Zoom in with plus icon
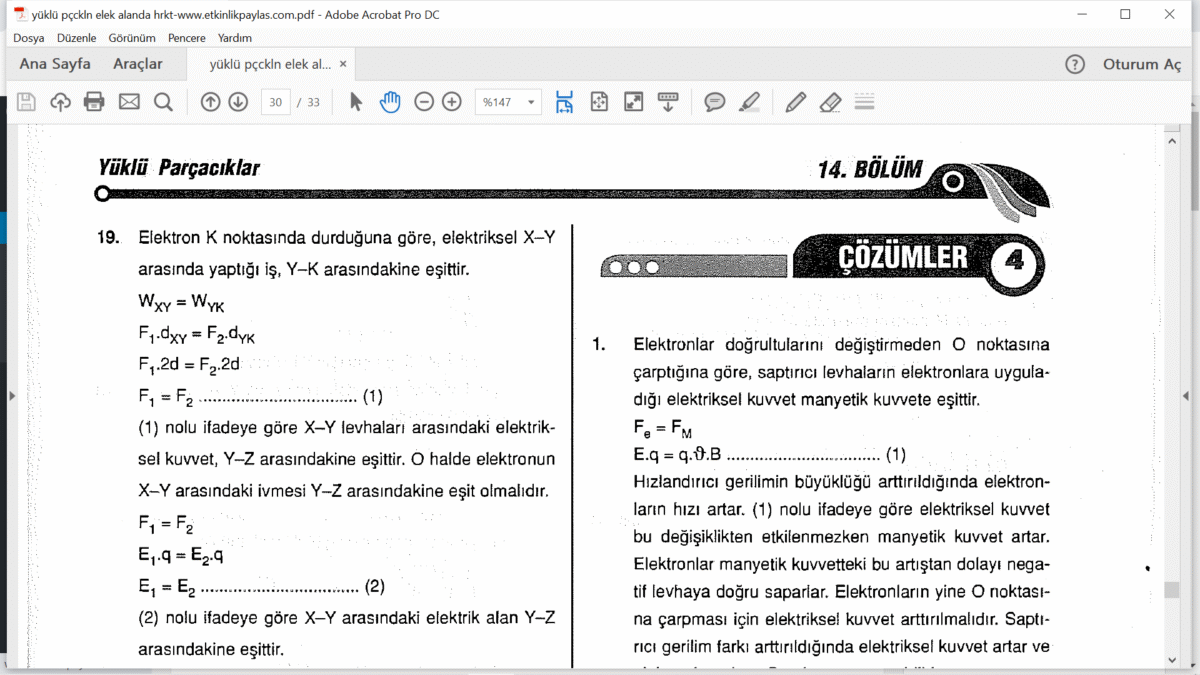 click(x=452, y=102)
